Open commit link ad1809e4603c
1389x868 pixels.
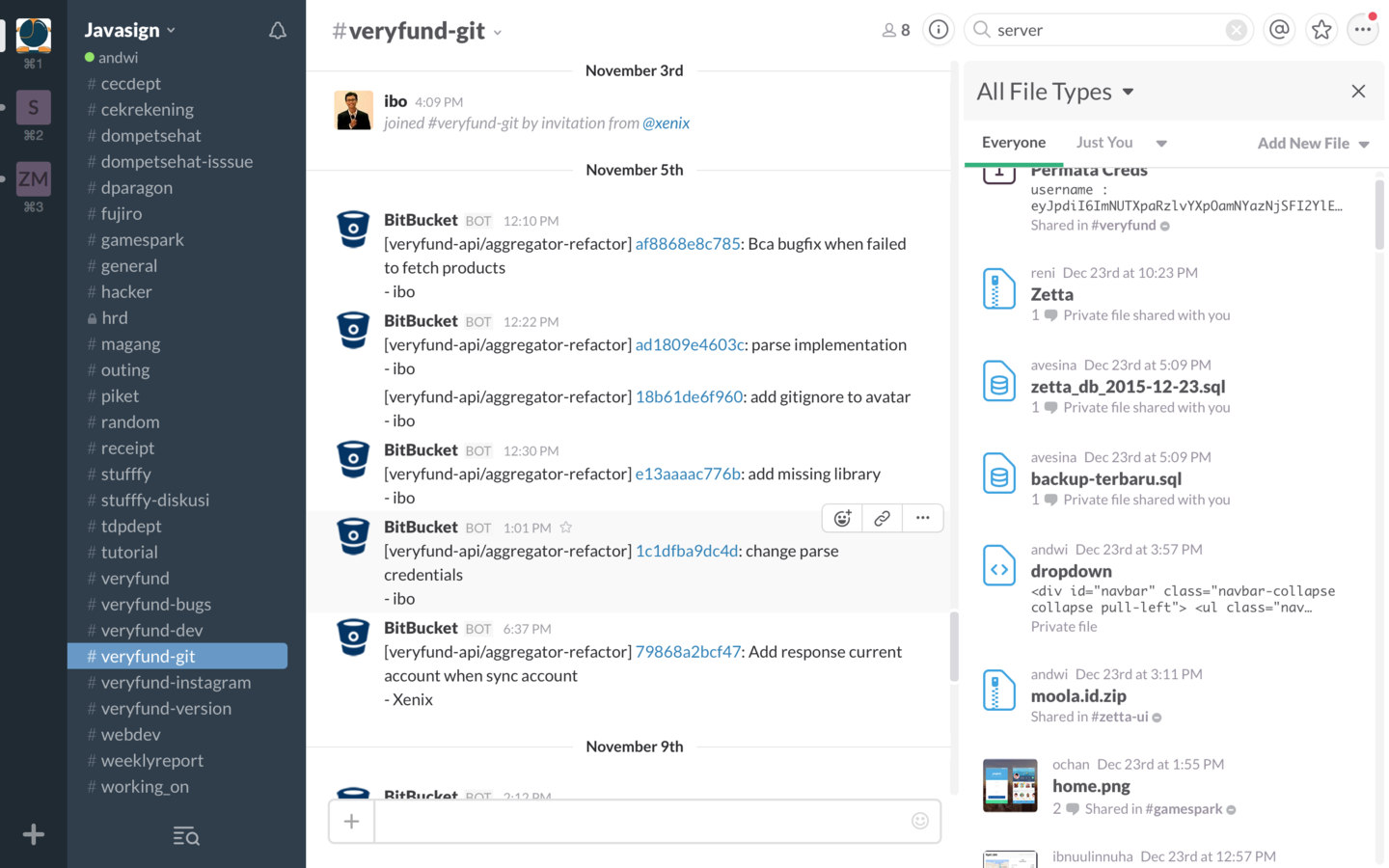(690, 344)
